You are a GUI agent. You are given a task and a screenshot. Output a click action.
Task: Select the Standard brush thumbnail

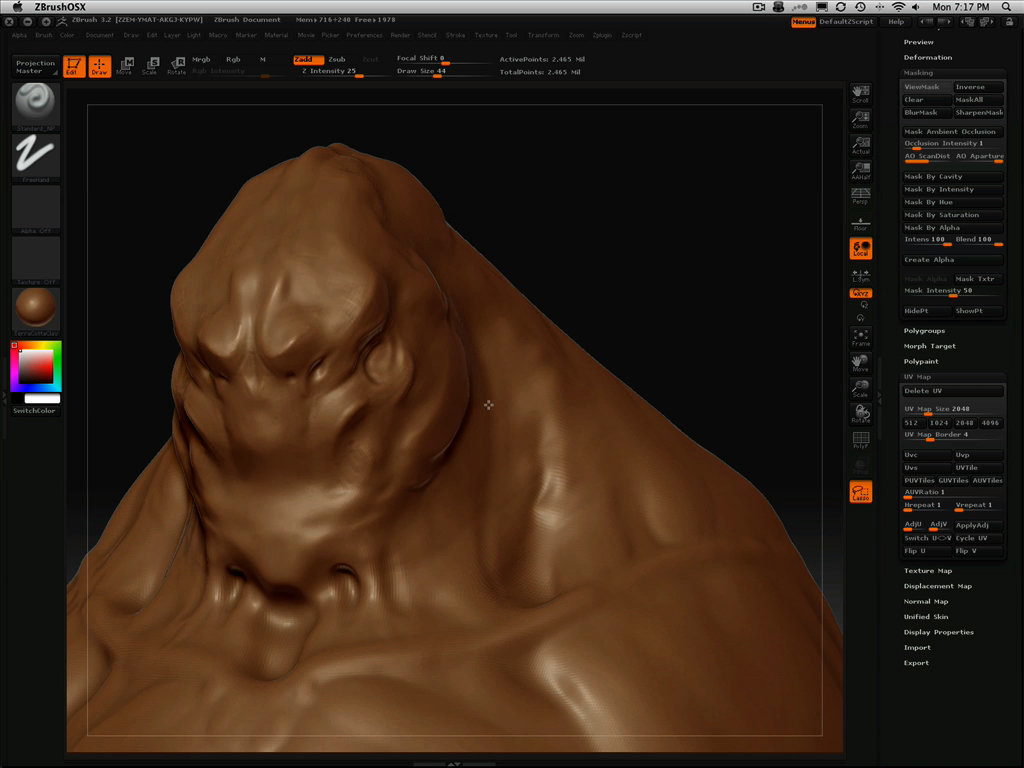[x=36, y=104]
